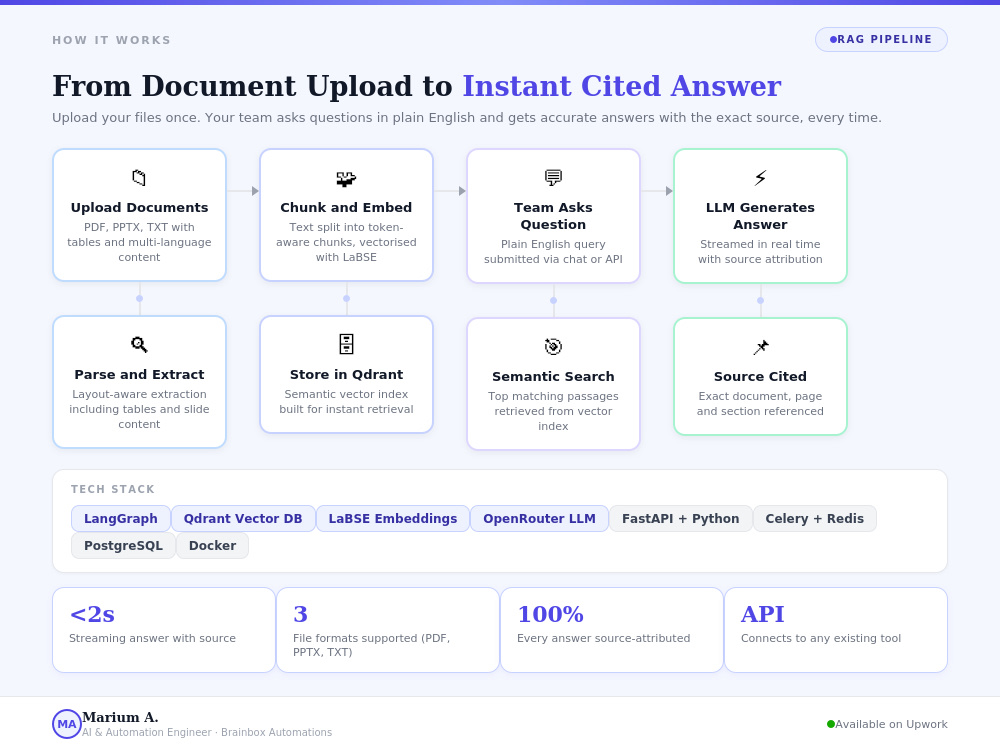Image resolution: width=1000 pixels, height=750 pixels.
Task: Click the Chunk and Embed card title
Action: [x=346, y=207]
